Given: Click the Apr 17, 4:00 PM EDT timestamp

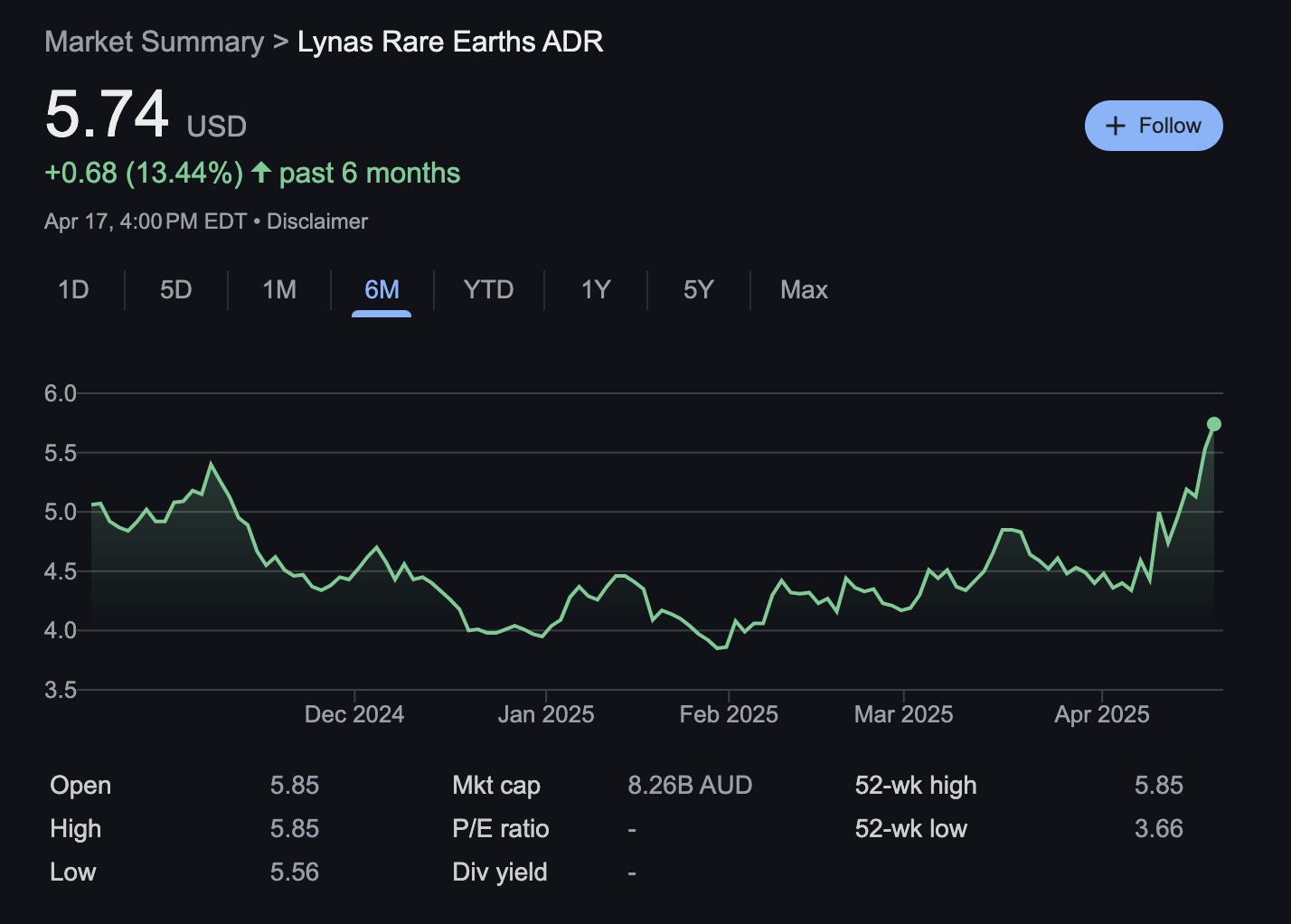Looking at the screenshot, I should point(146,222).
